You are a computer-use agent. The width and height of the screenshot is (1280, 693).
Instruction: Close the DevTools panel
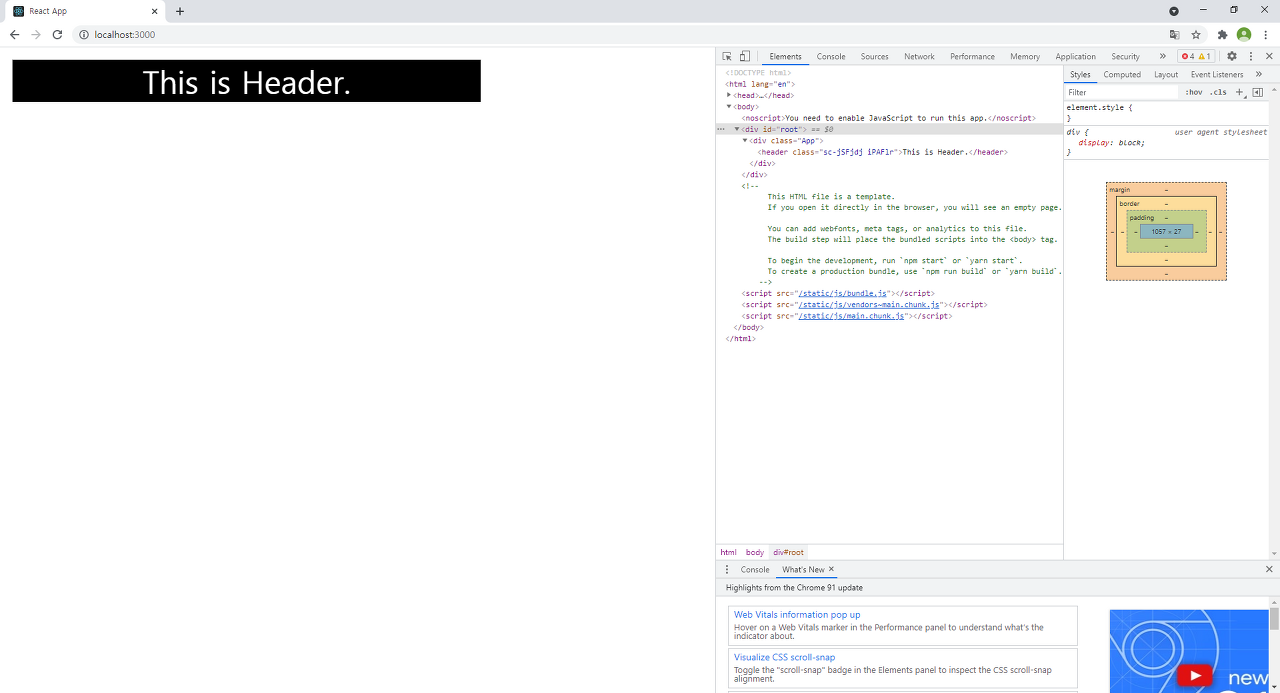point(1269,56)
